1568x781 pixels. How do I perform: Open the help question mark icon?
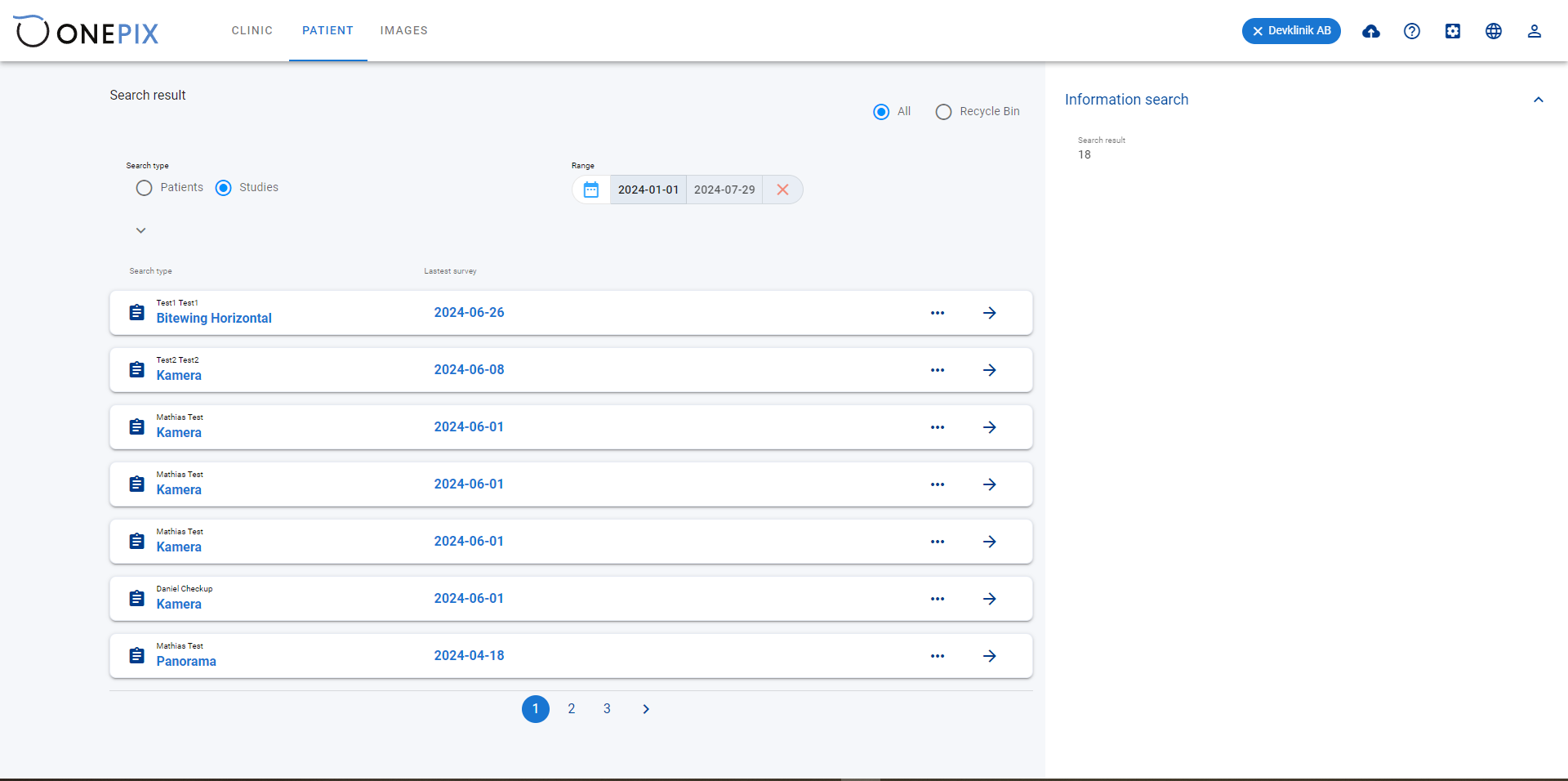[x=1412, y=31]
